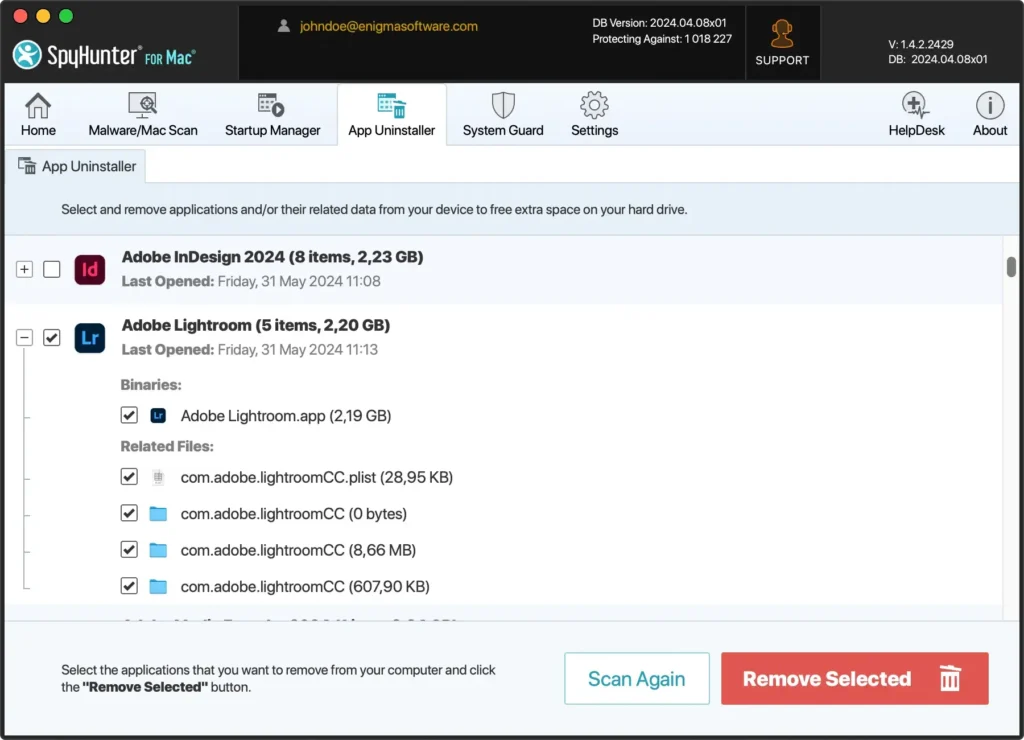Click the Protecting Against count text
This screenshot has height=740, width=1024.
tap(662, 39)
